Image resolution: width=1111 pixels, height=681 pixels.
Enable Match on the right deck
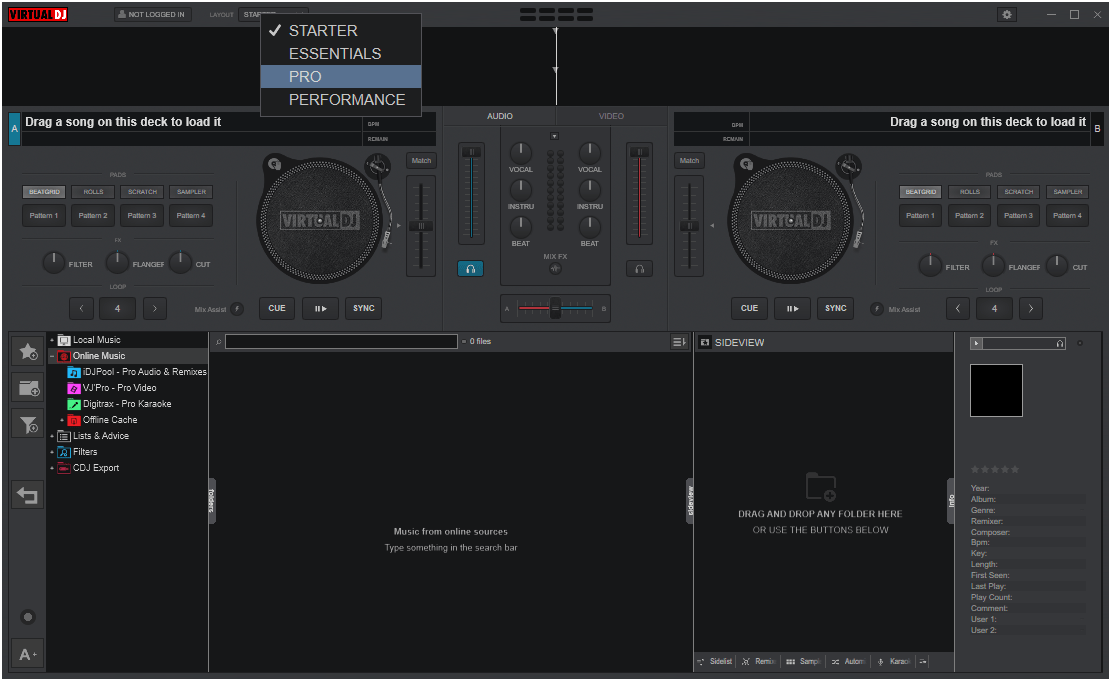coord(688,160)
